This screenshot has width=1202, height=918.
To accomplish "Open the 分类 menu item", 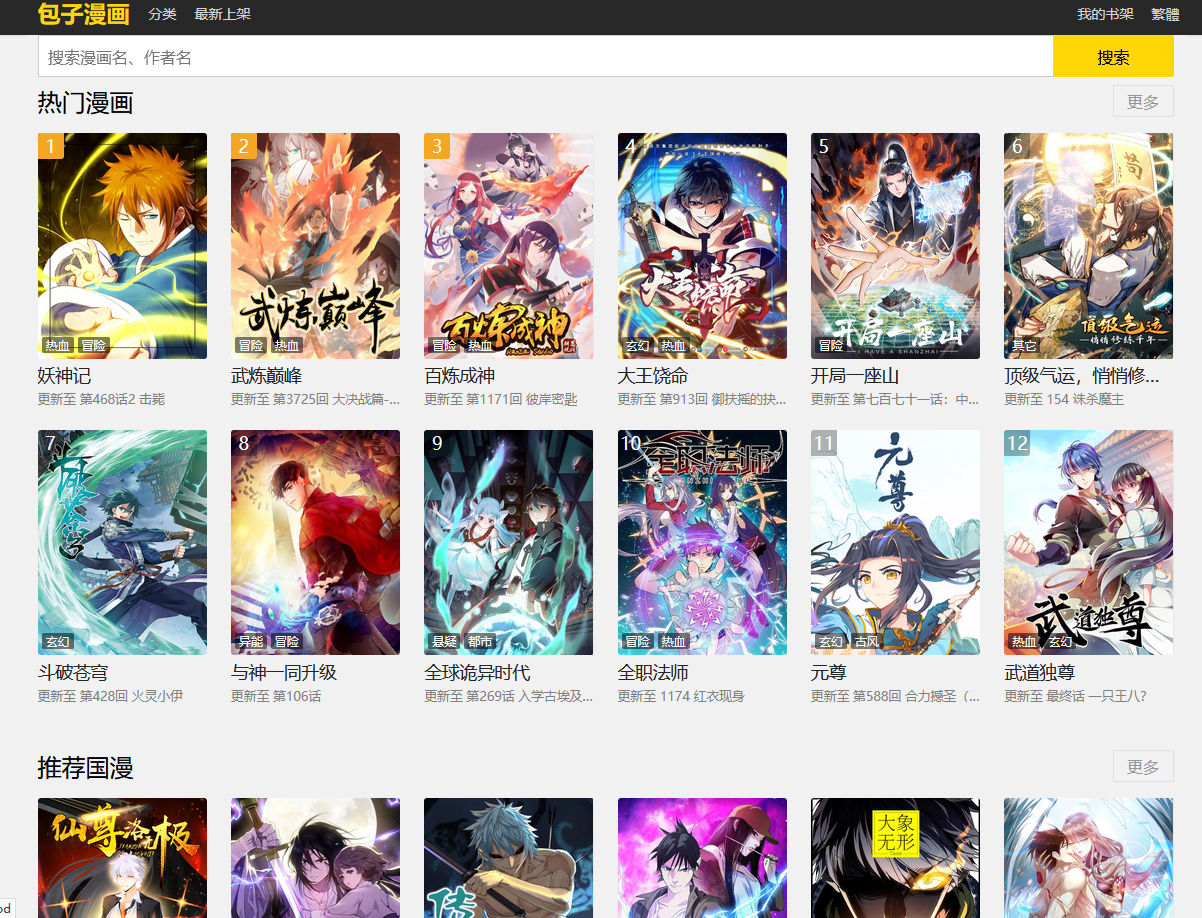I will pos(162,14).
